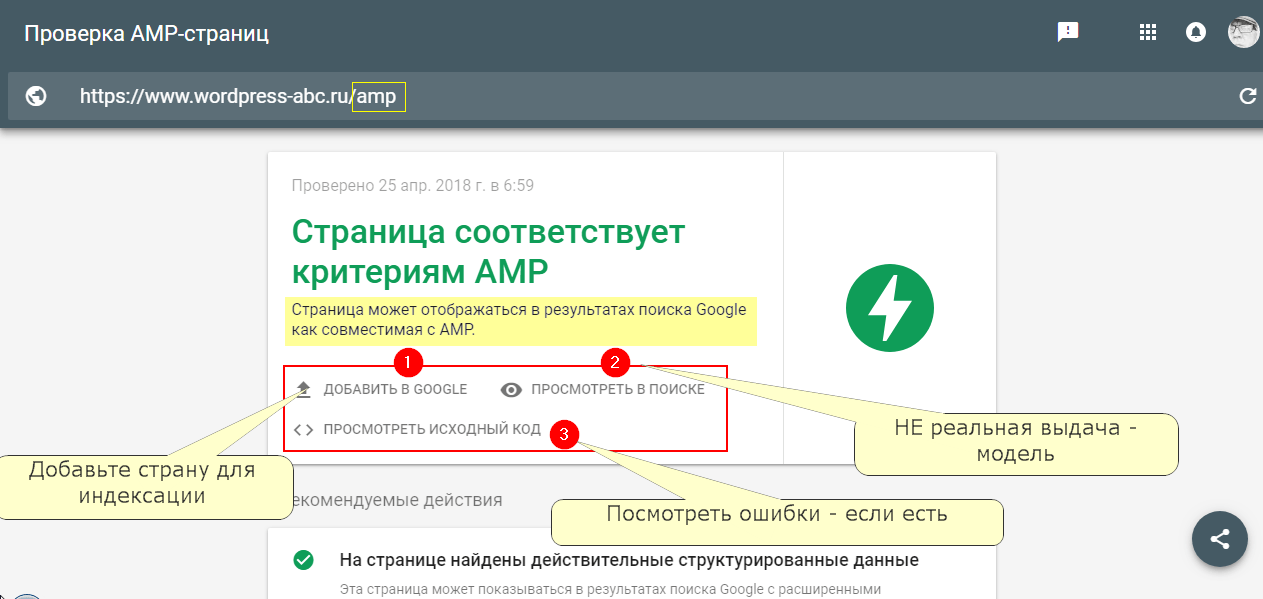Image resolution: width=1263 pixels, height=599 pixels.
Task: Click the 'Проверка AMP-страниц' title
Action: (x=146, y=34)
